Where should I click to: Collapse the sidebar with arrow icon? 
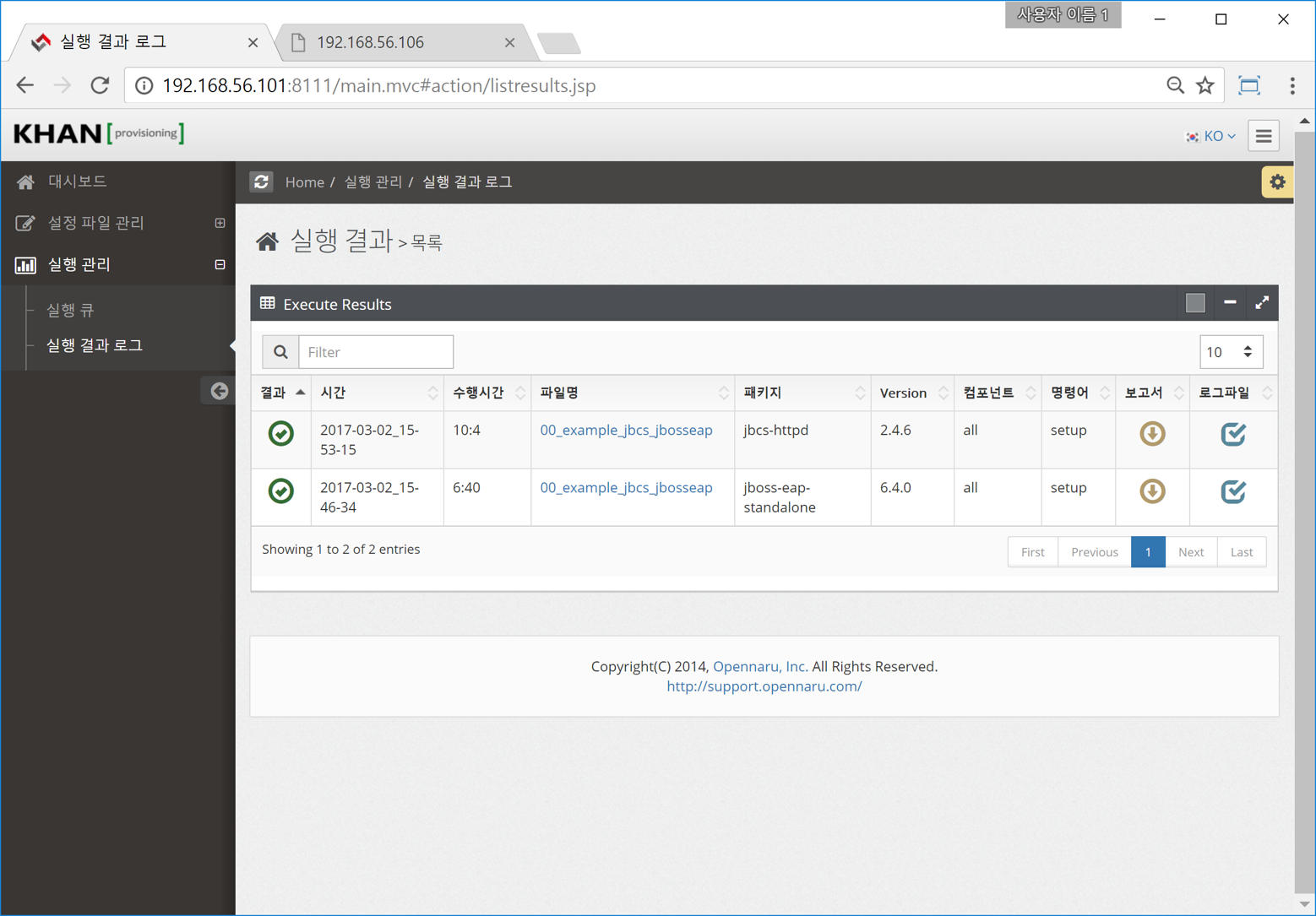point(219,391)
